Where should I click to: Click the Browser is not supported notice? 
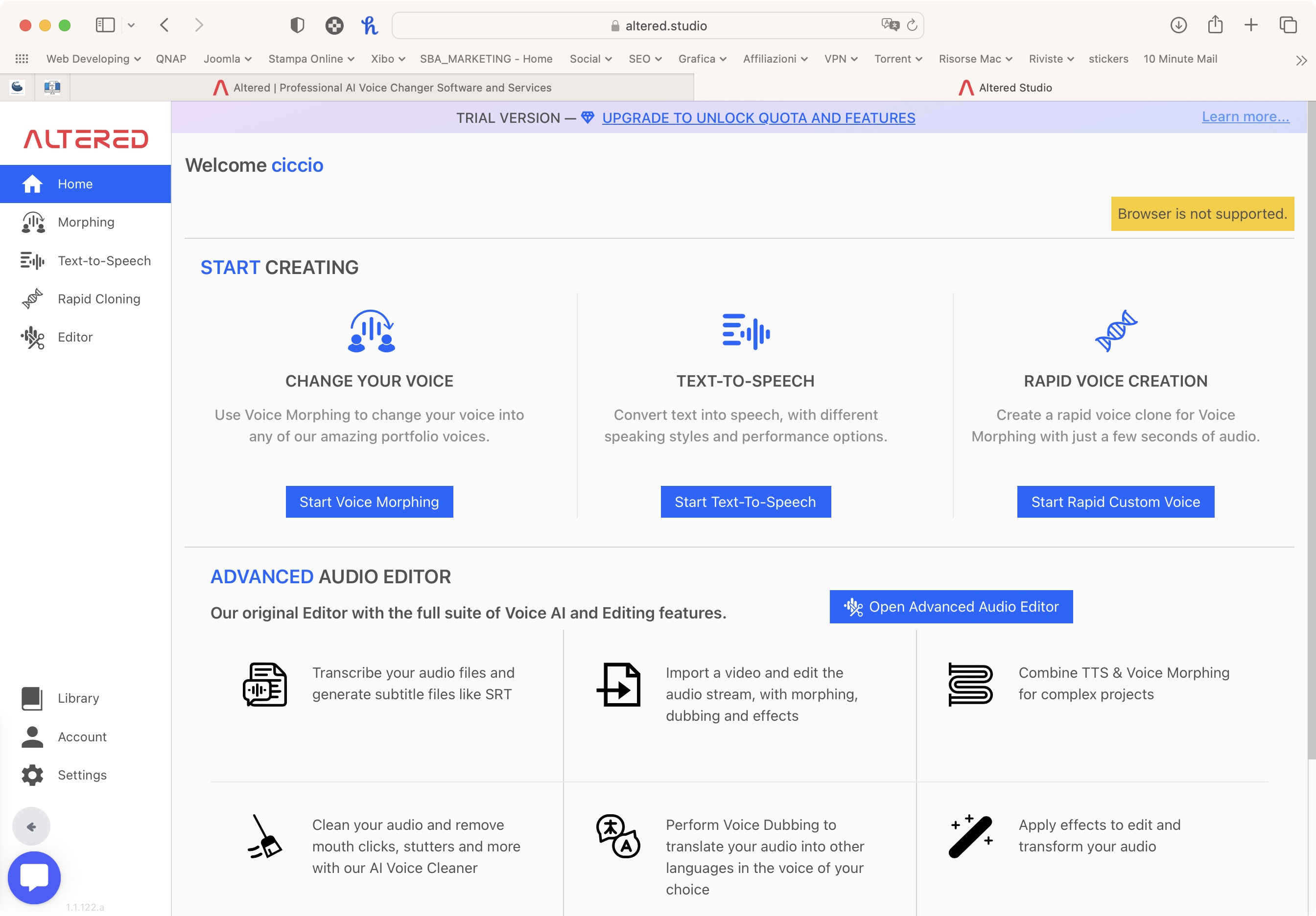(1202, 214)
